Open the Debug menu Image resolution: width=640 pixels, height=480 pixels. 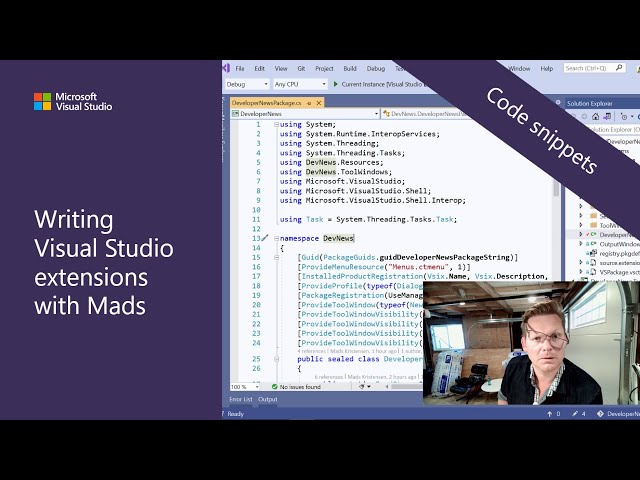(x=376, y=69)
